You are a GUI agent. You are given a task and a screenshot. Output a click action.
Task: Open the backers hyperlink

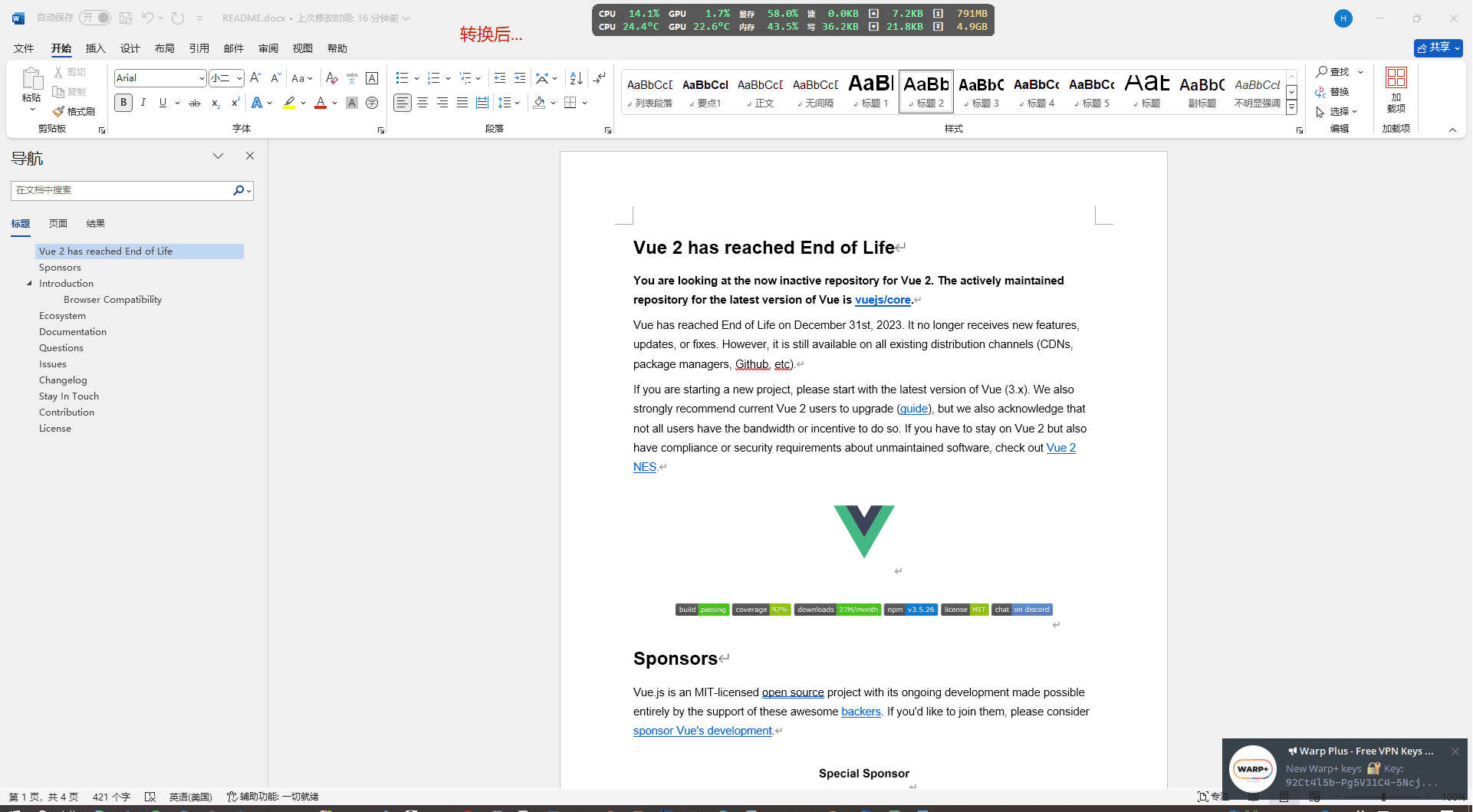[860, 712]
